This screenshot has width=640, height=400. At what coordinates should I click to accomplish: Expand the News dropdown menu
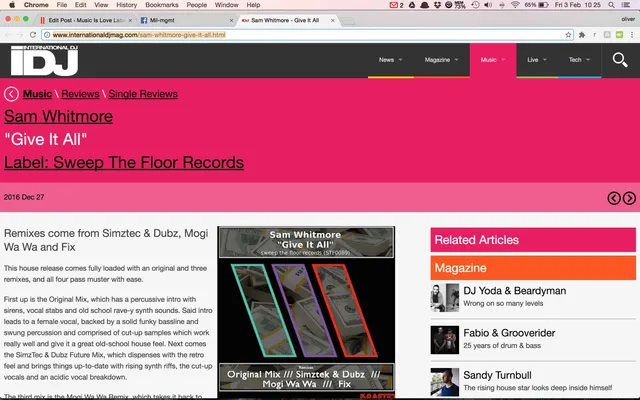[391, 60]
